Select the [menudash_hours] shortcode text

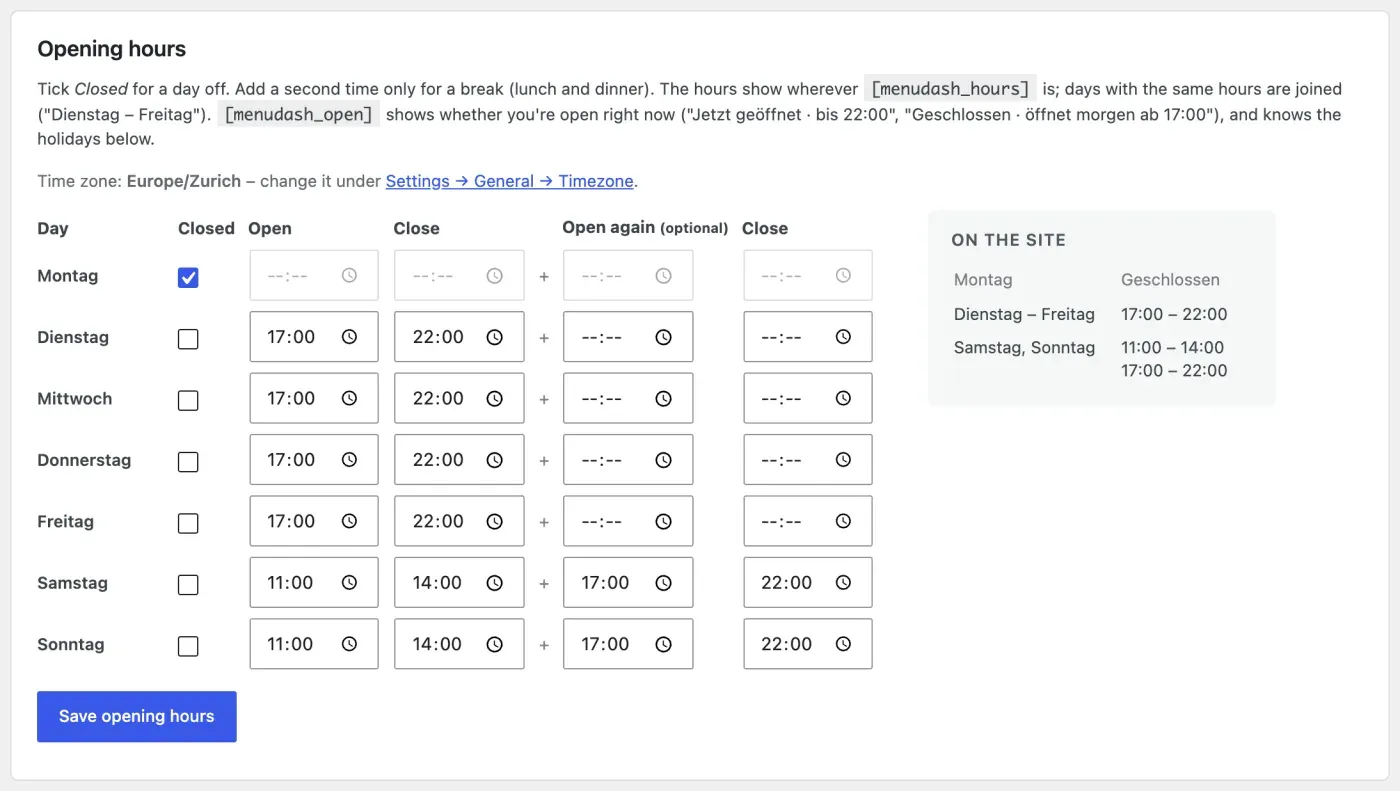coord(950,88)
